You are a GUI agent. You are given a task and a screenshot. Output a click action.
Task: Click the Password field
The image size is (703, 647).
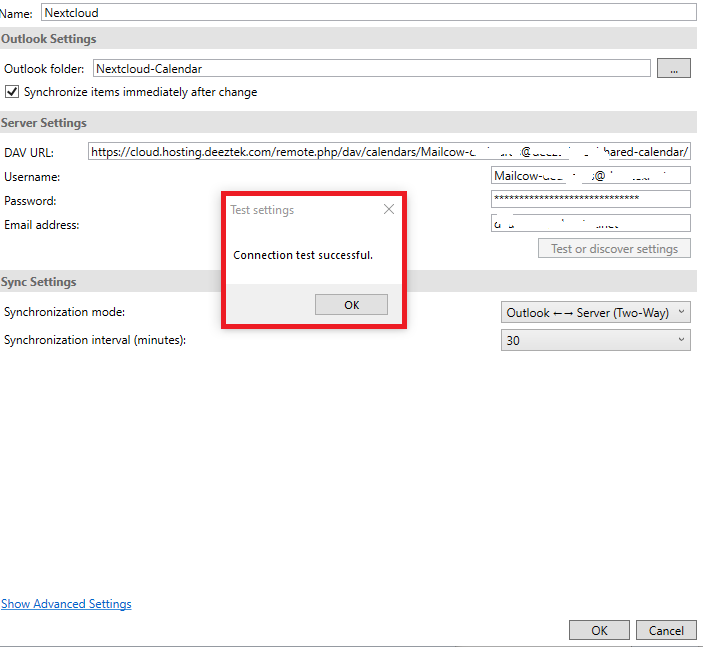click(590, 199)
